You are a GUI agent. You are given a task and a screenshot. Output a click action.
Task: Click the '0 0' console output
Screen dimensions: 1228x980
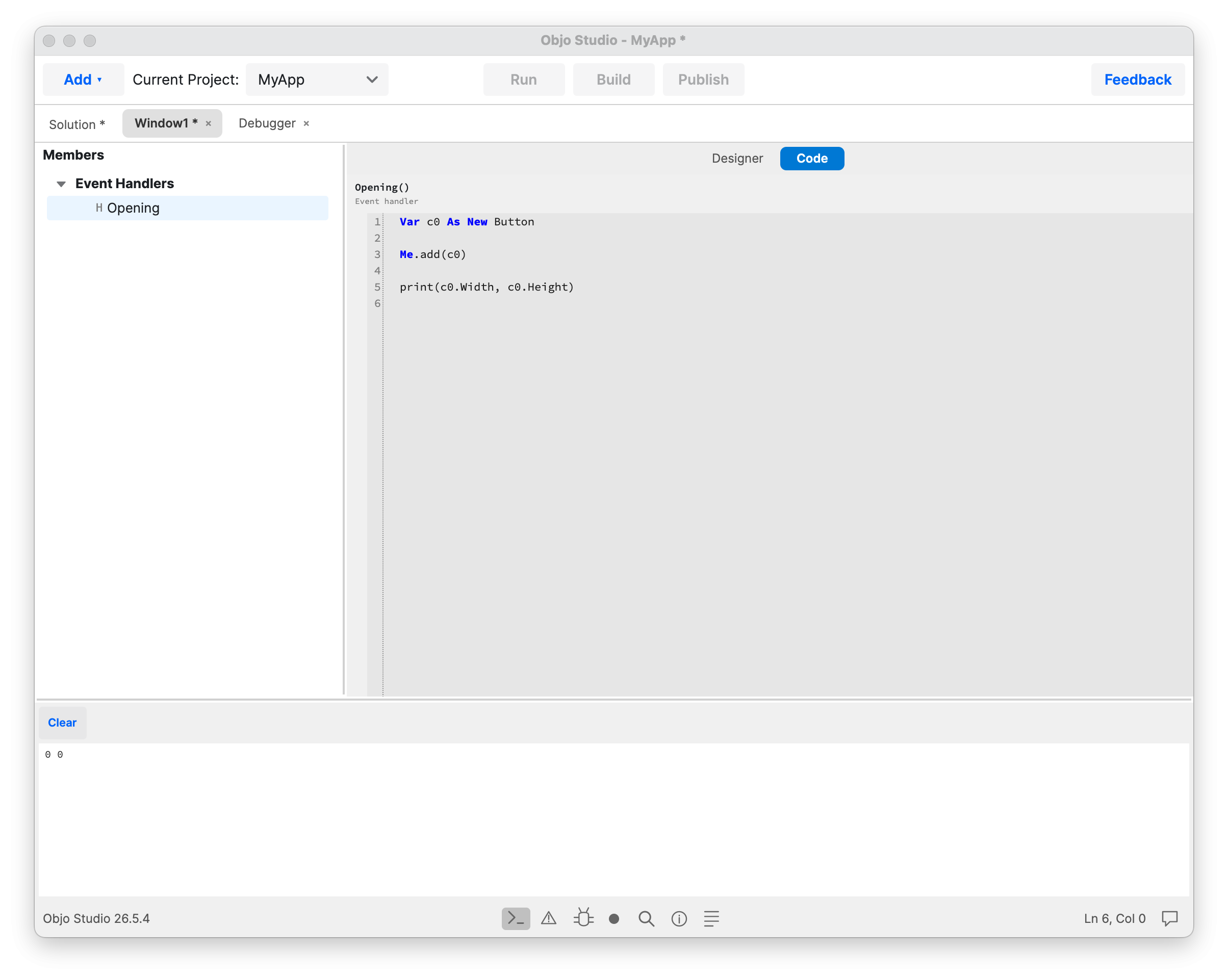(x=54, y=755)
